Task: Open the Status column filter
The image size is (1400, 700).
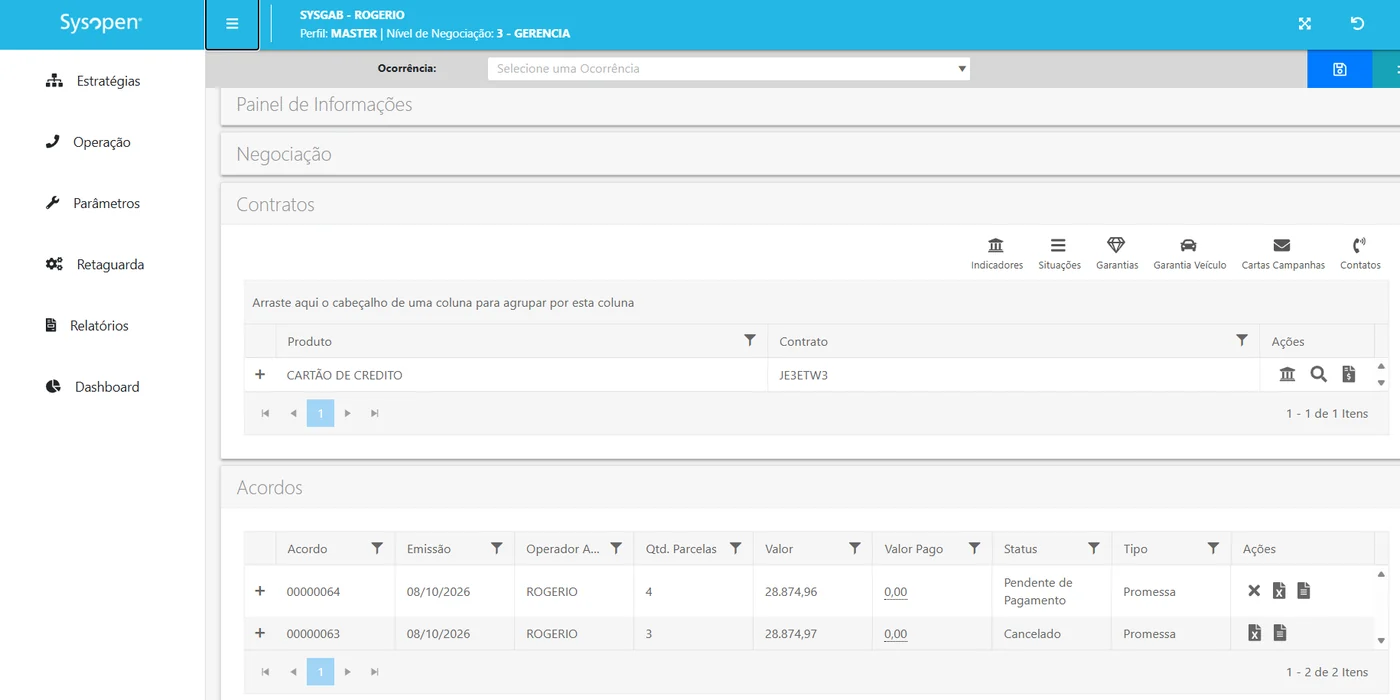Action: pyautogui.click(x=1094, y=549)
